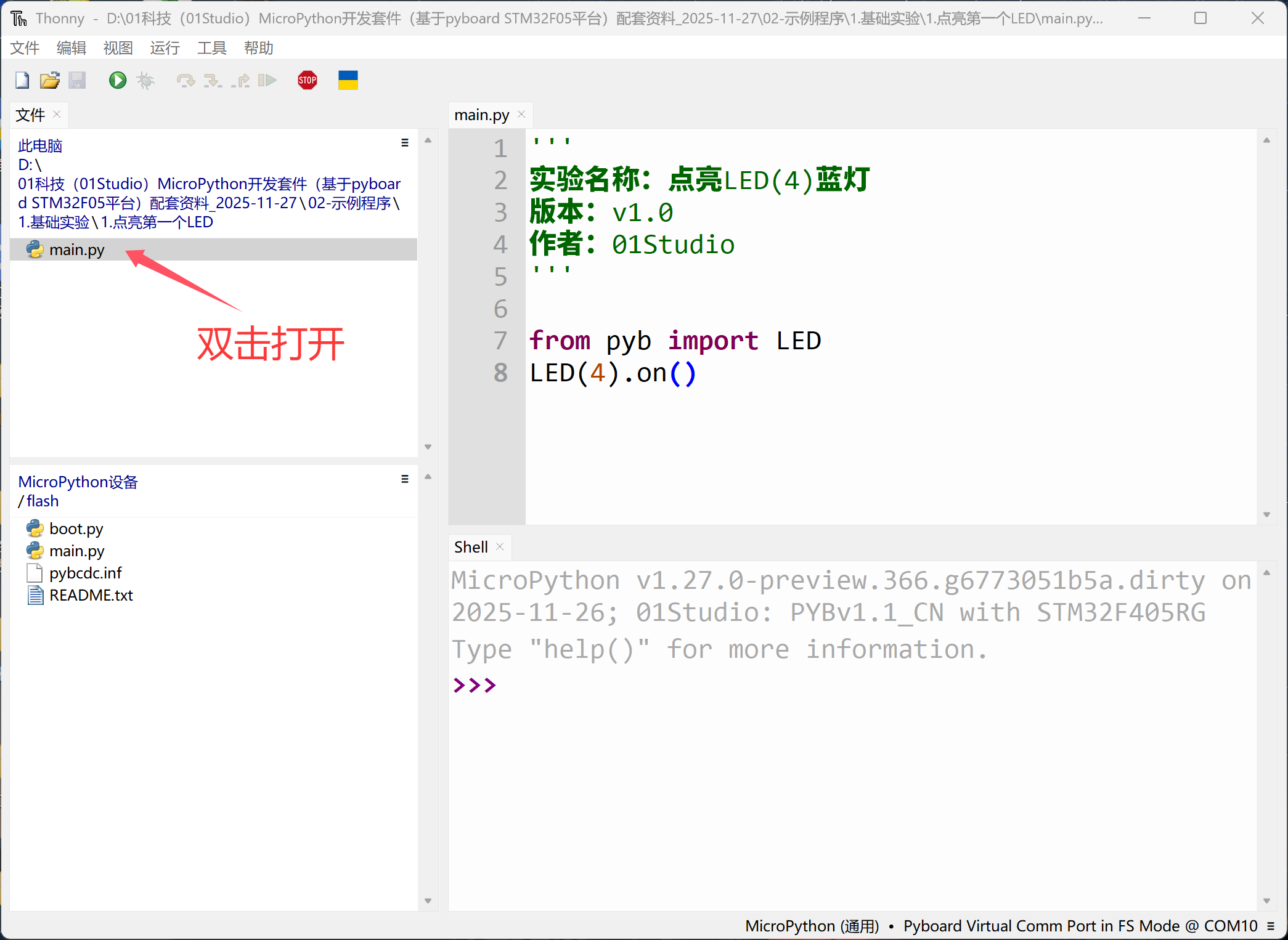Click the Resume execution icon
Image resolution: width=1288 pixels, height=940 pixels.
[x=267, y=80]
